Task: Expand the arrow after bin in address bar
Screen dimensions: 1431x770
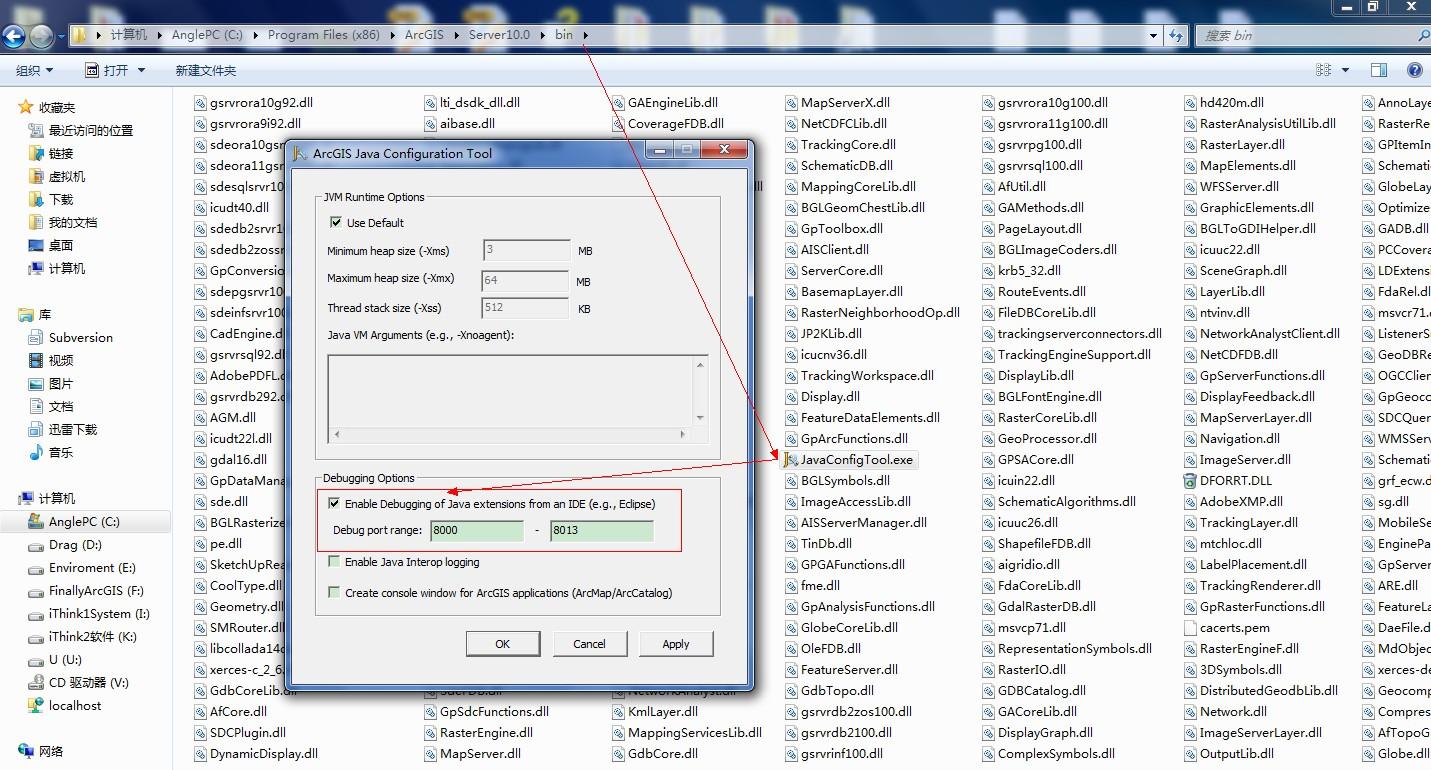Action: point(586,35)
